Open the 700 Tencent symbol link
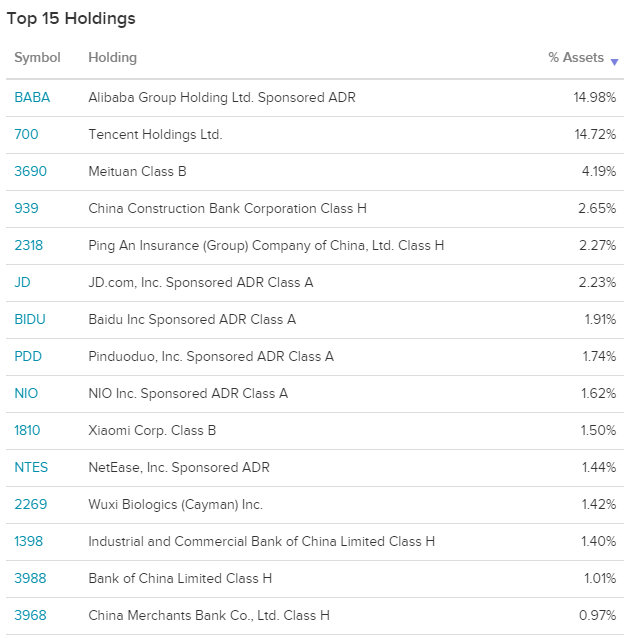The width and height of the screenshot is (639, 638). (x=26, y=134)
